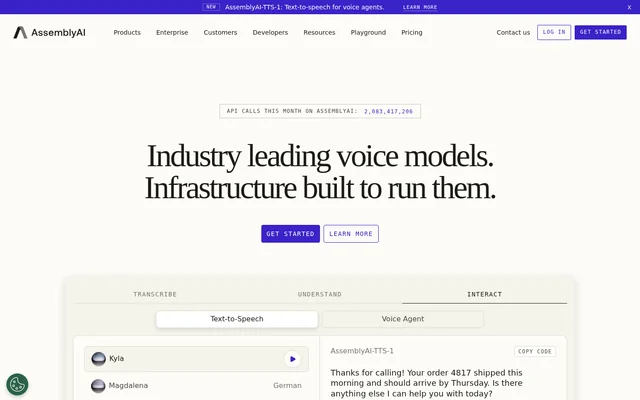Open the cookie preferences icon
The image size is (640, 400).
(17, 384)
